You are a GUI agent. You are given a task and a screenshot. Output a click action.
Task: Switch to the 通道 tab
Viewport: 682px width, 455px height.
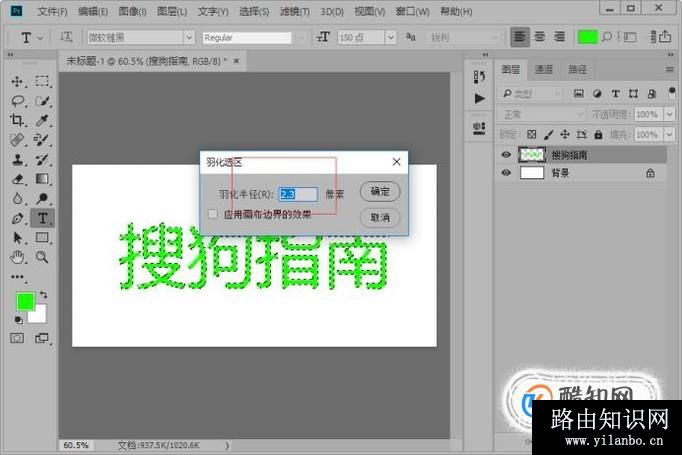544,69
